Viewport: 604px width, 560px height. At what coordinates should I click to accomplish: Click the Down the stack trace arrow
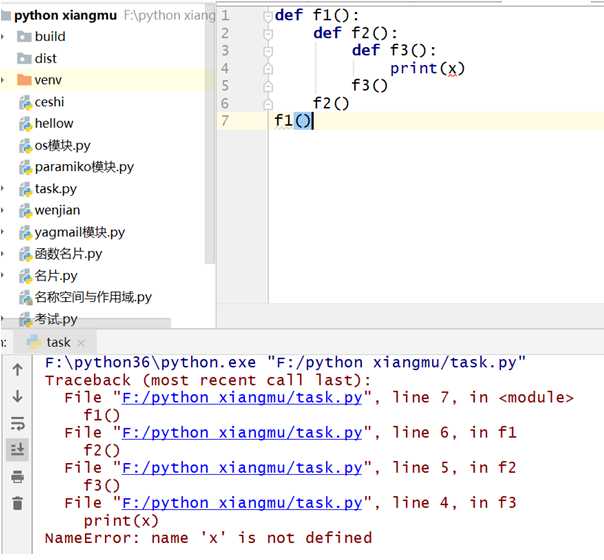click(17, 396)
